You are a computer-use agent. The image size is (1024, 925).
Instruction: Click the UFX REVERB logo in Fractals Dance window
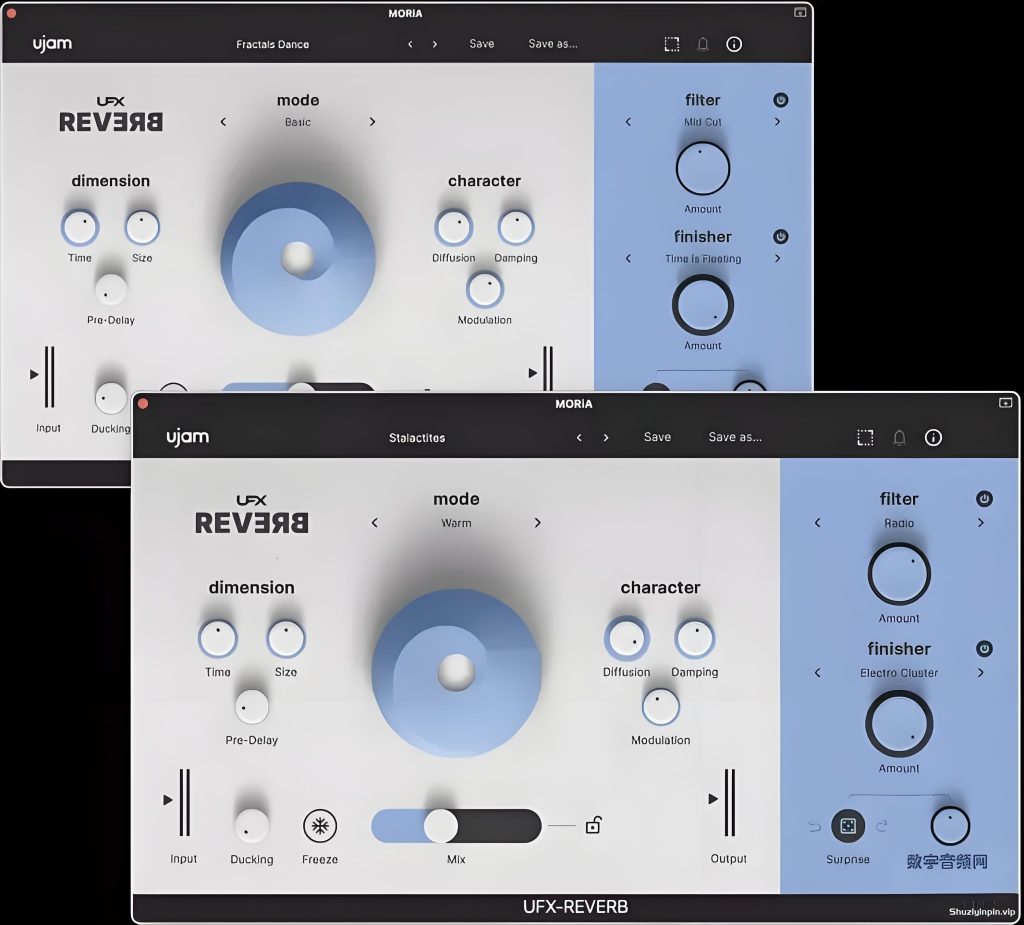coord(111,114)
